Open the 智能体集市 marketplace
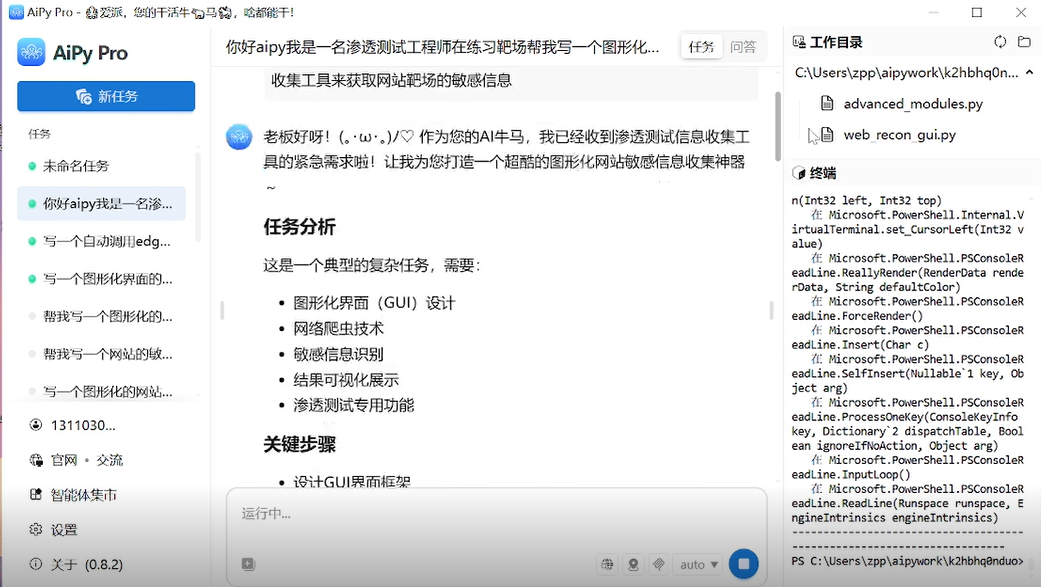This screenshot has width=1041, height=587. point(84,495)
